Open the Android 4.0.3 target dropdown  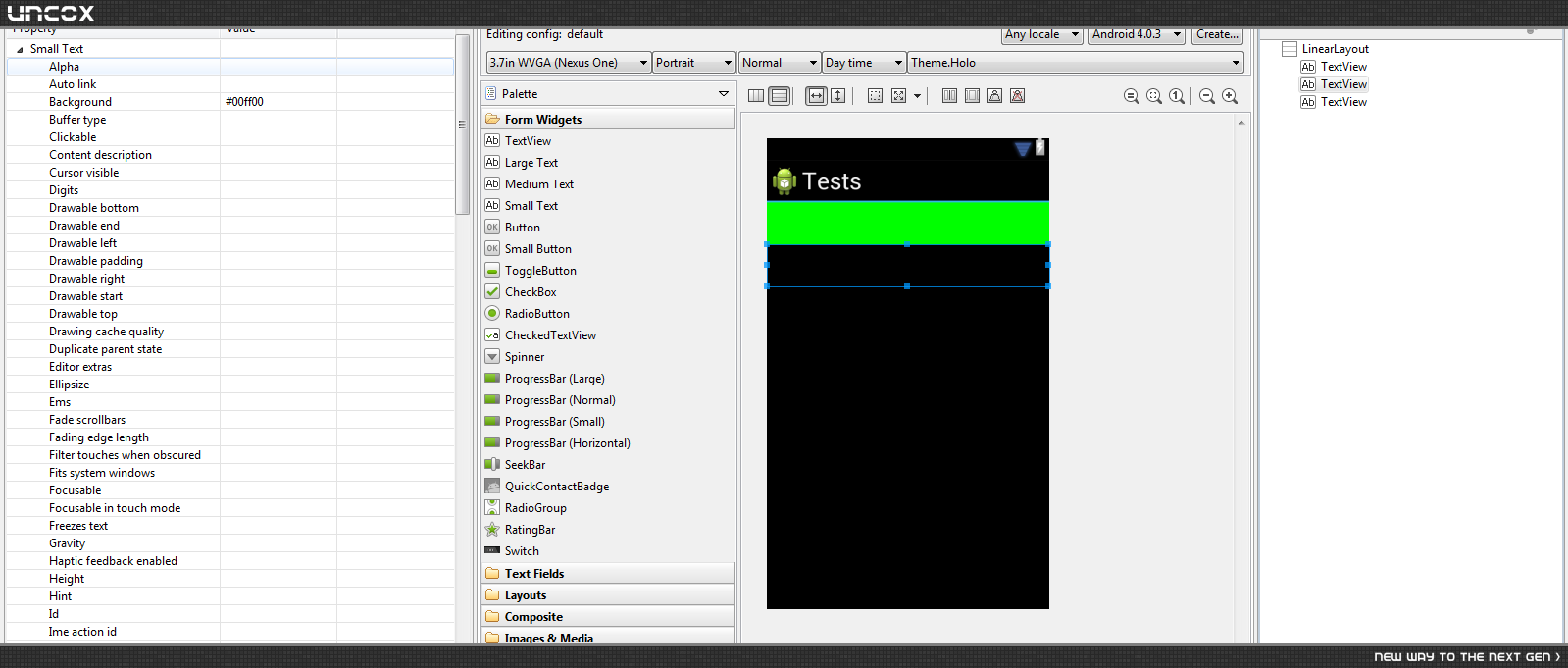point(1138,34)
